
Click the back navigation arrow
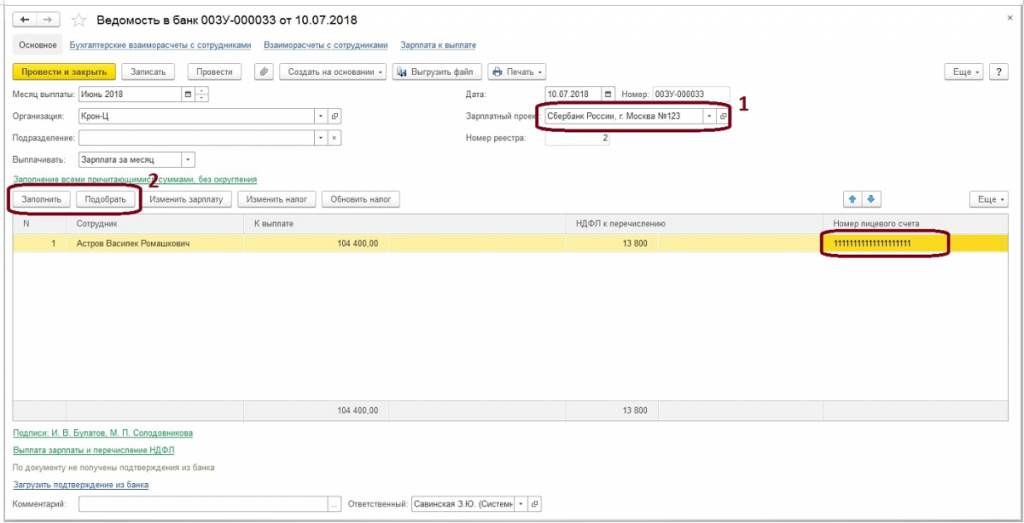pyautogui.click(x=25, y=20)
